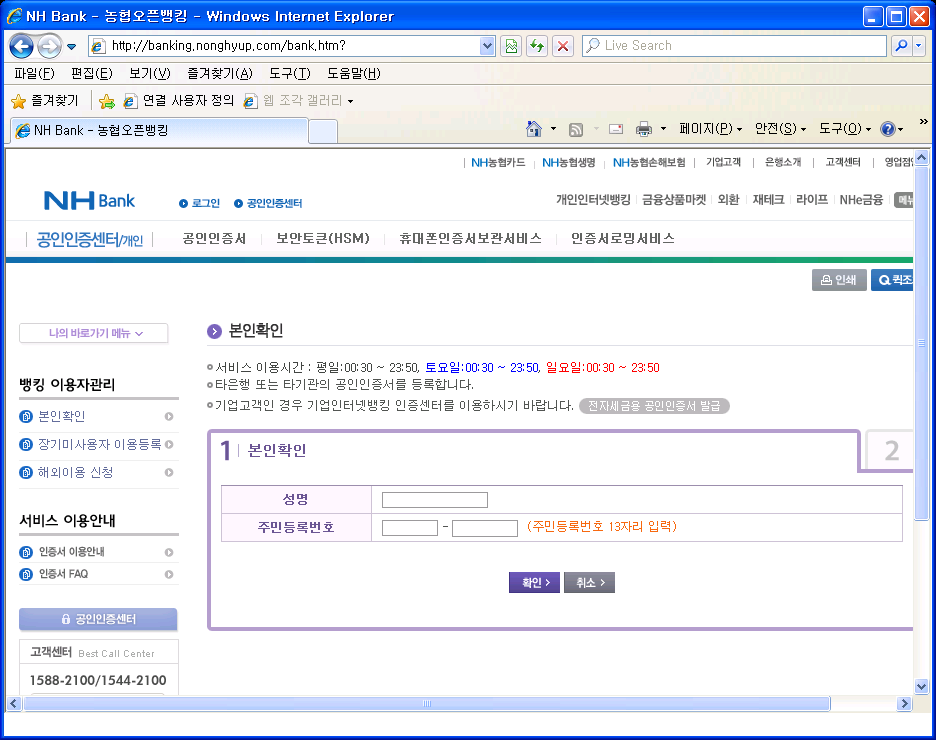Open the Home icon dropdown arrow
The image size is (936, 740).
tap(553, 129)
